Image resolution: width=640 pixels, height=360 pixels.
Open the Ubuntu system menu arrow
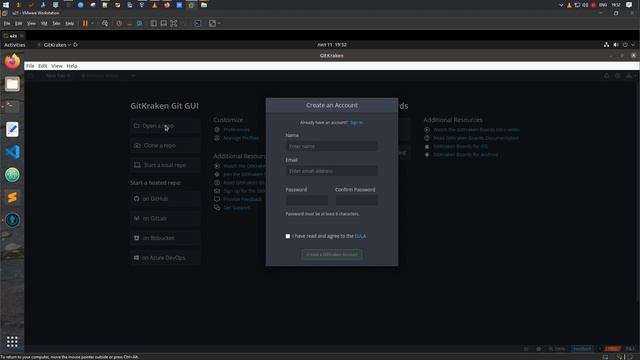pos(633,45)
